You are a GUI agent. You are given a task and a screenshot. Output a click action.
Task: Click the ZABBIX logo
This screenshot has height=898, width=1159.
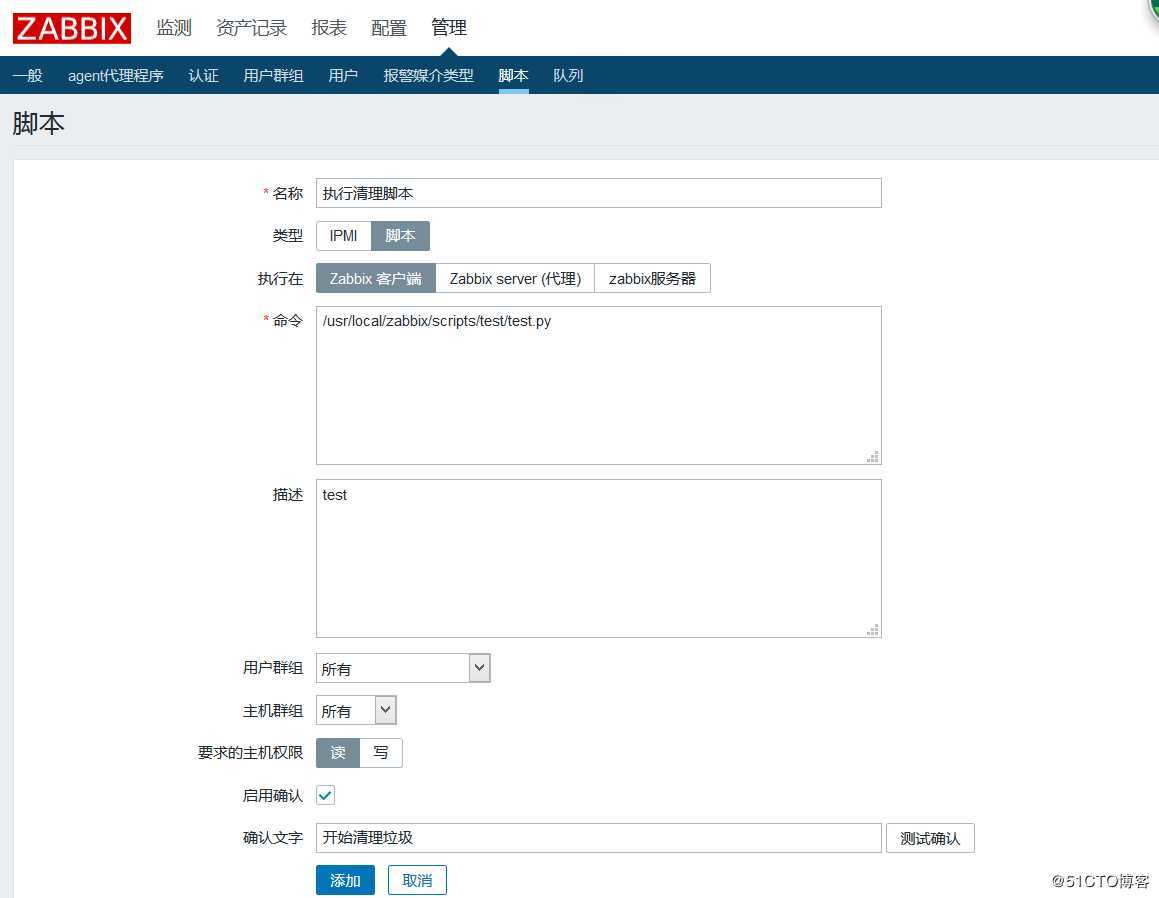72,29
